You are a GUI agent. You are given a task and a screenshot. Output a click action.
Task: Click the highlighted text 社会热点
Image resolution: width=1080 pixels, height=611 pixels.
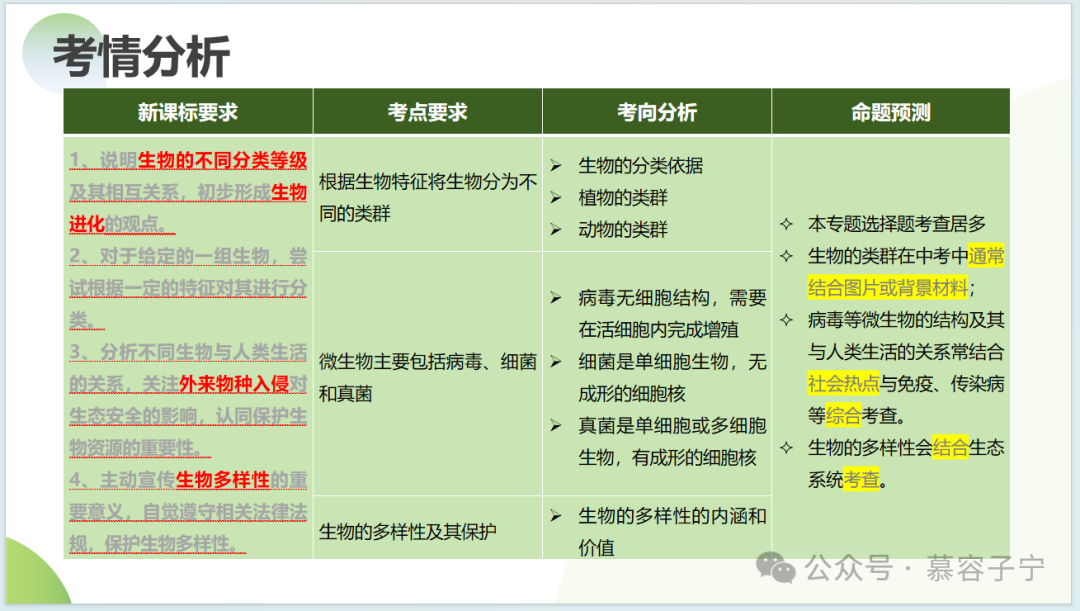843,384
